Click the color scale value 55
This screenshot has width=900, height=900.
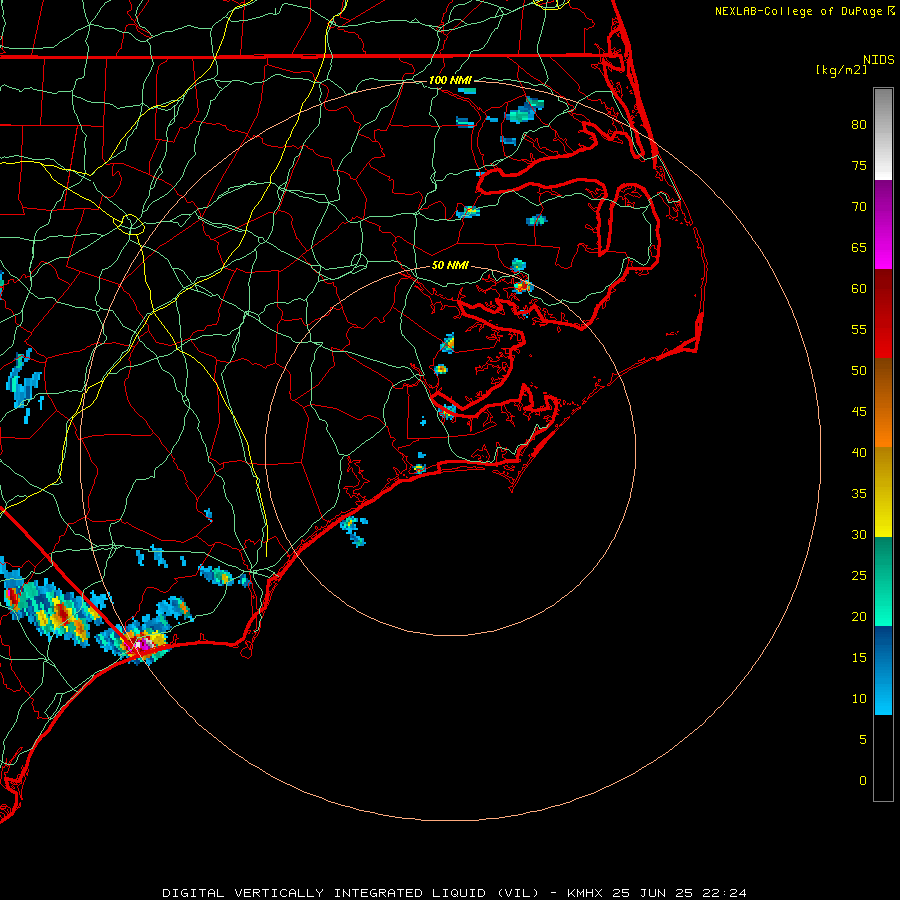(859, 329)
